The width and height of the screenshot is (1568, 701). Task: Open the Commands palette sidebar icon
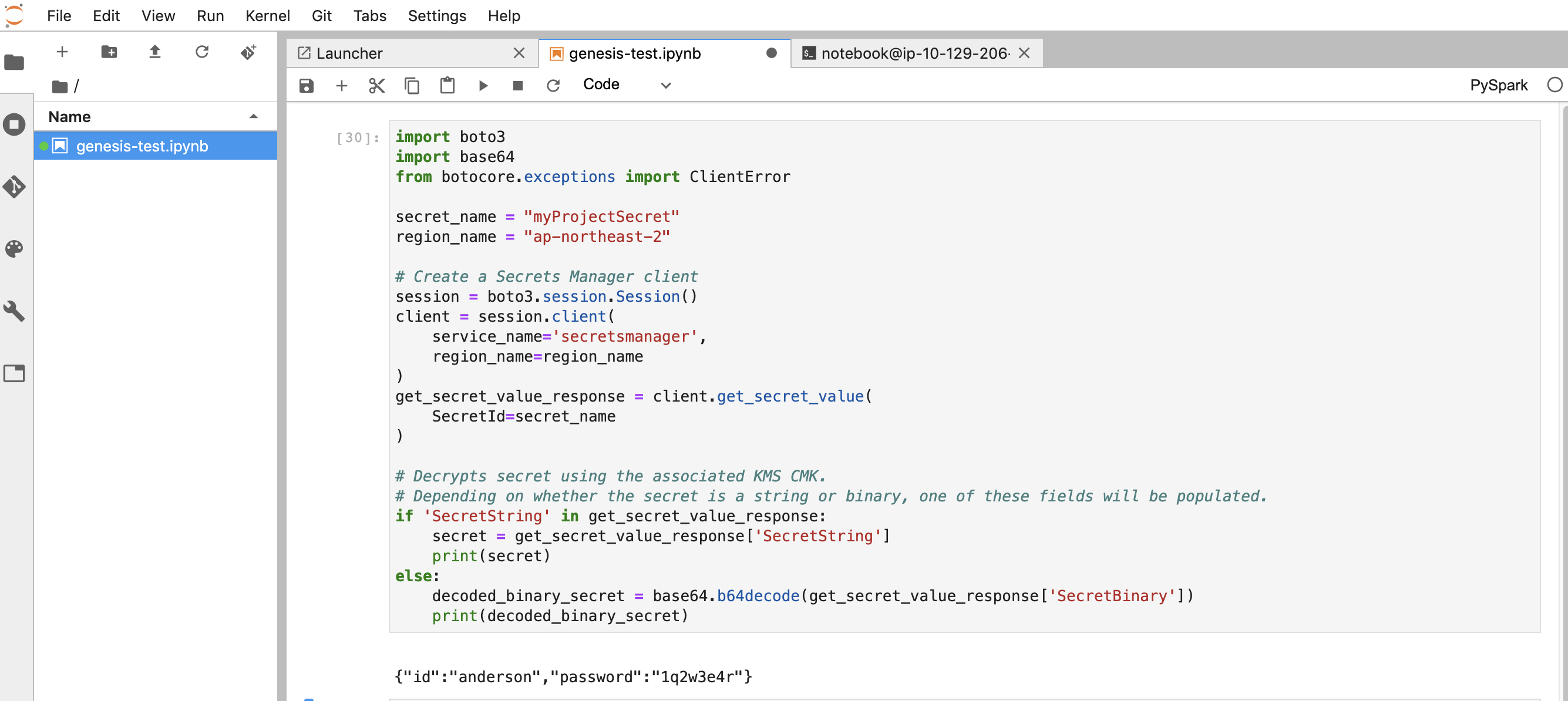click(x=14, y=249)
